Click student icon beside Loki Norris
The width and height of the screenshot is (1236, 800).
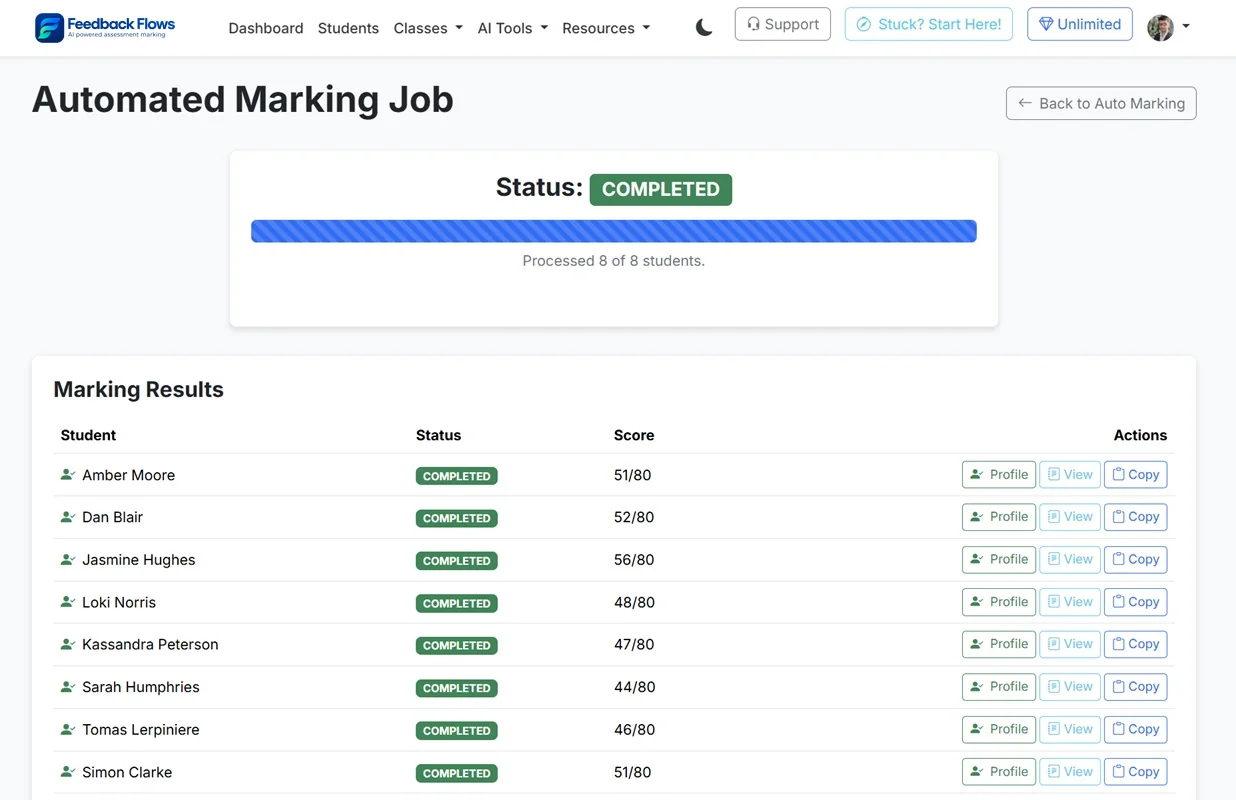pos(68,602)
